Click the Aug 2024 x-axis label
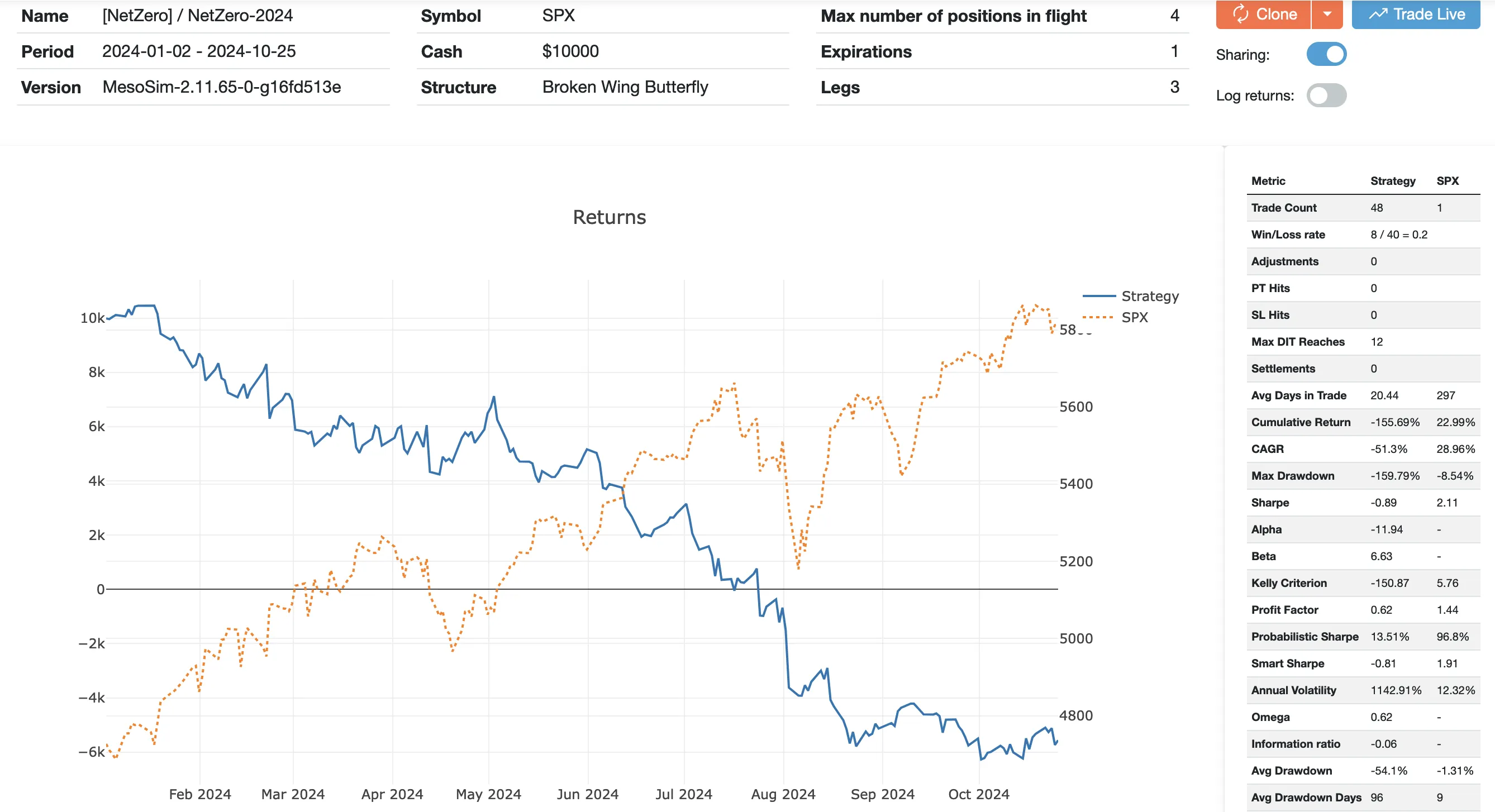Viewport: 1495px width, 812px height. tap(783, 794)
